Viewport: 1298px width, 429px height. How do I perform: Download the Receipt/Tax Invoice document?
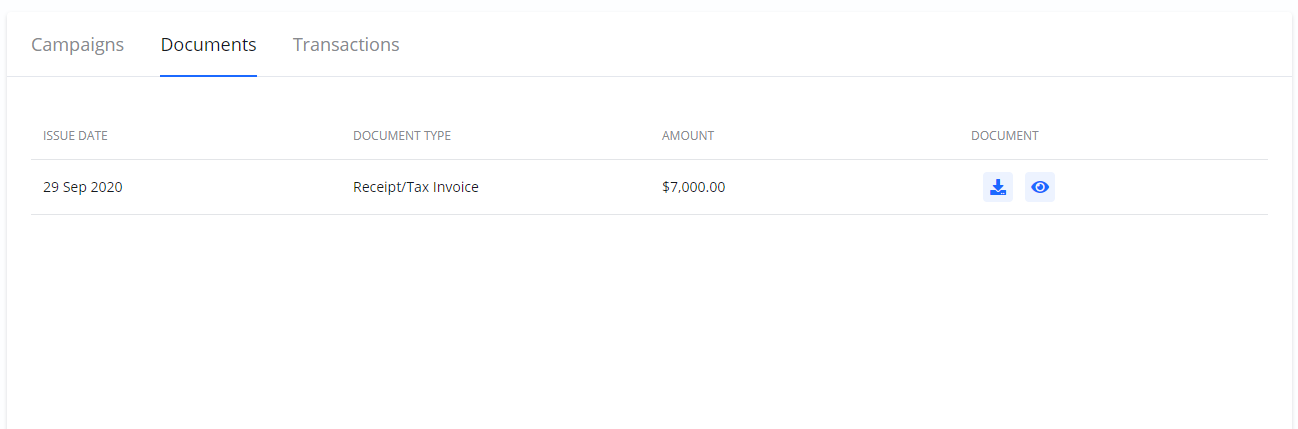click(997, 187)
